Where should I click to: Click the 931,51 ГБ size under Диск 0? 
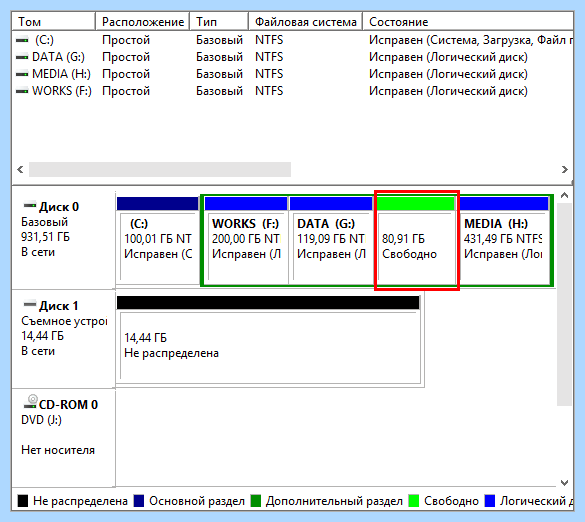pos(46,237)
